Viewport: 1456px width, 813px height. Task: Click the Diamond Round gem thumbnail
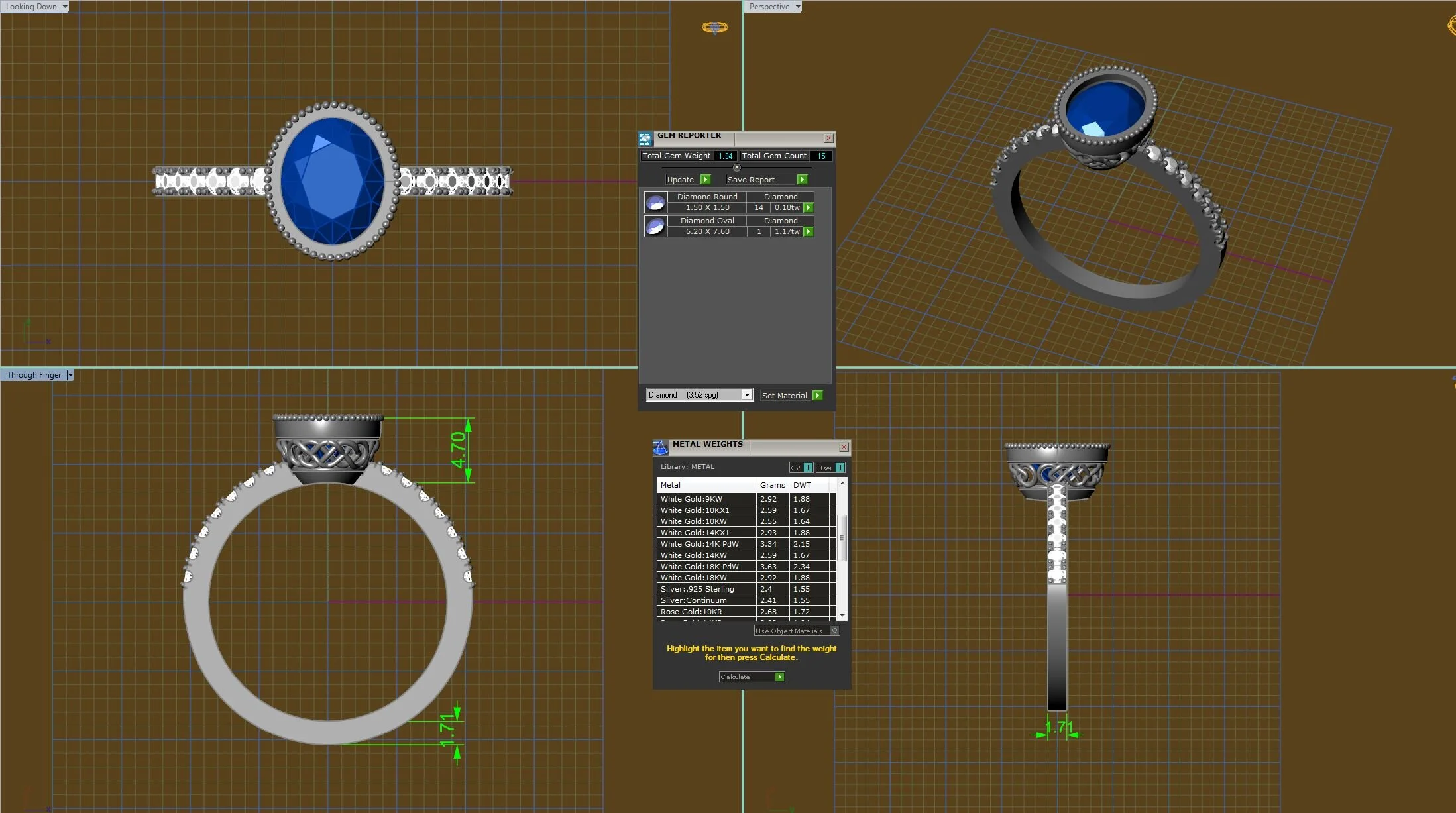pyautogui.click(x=655, y=202)
